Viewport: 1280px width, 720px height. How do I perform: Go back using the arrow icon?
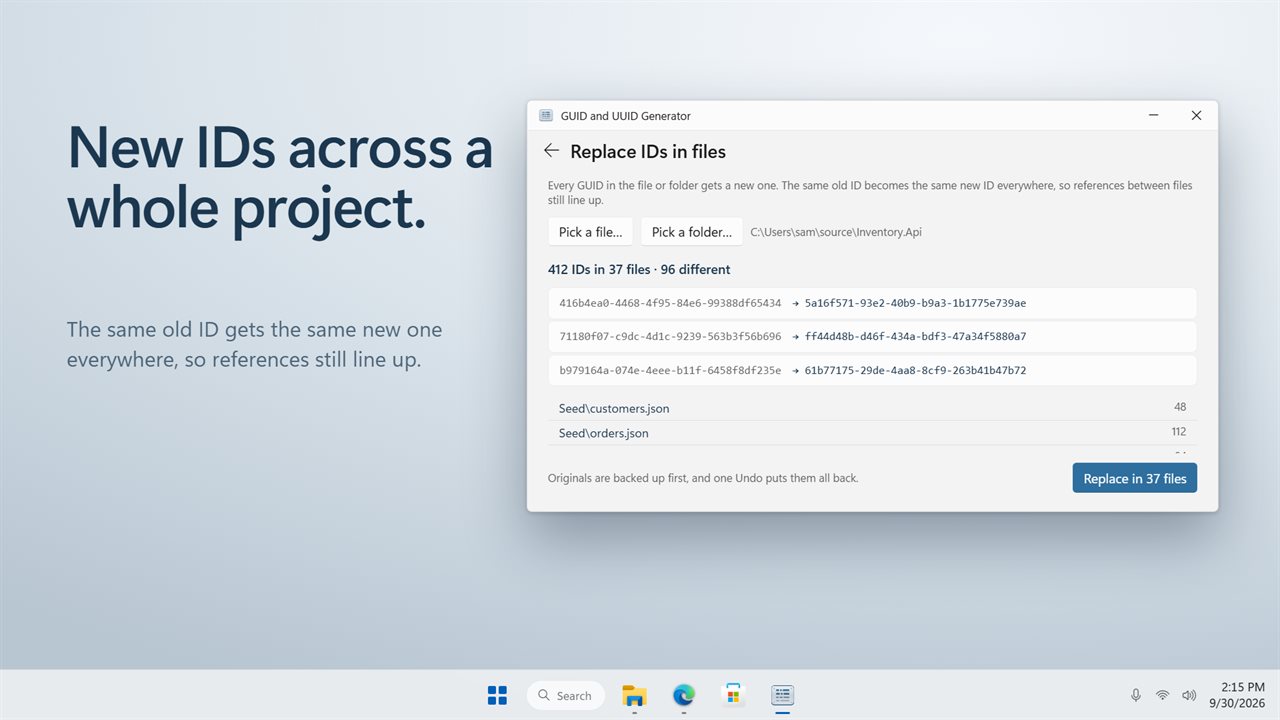coord(551,151)
